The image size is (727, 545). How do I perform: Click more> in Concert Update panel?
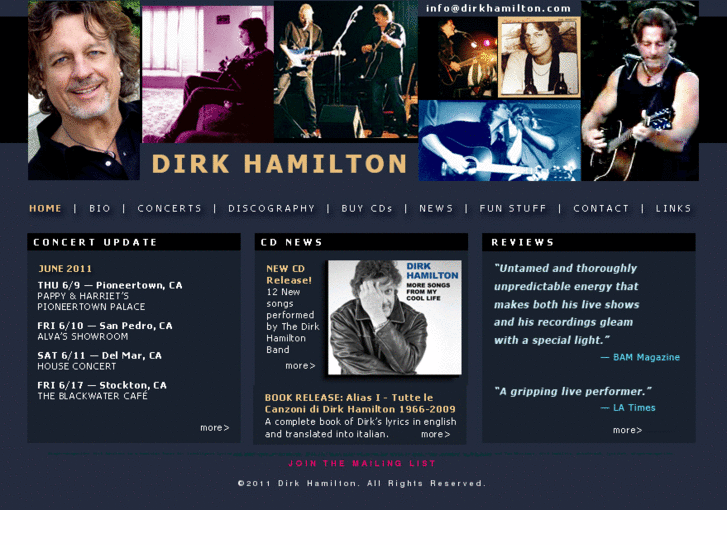point(215,428)
